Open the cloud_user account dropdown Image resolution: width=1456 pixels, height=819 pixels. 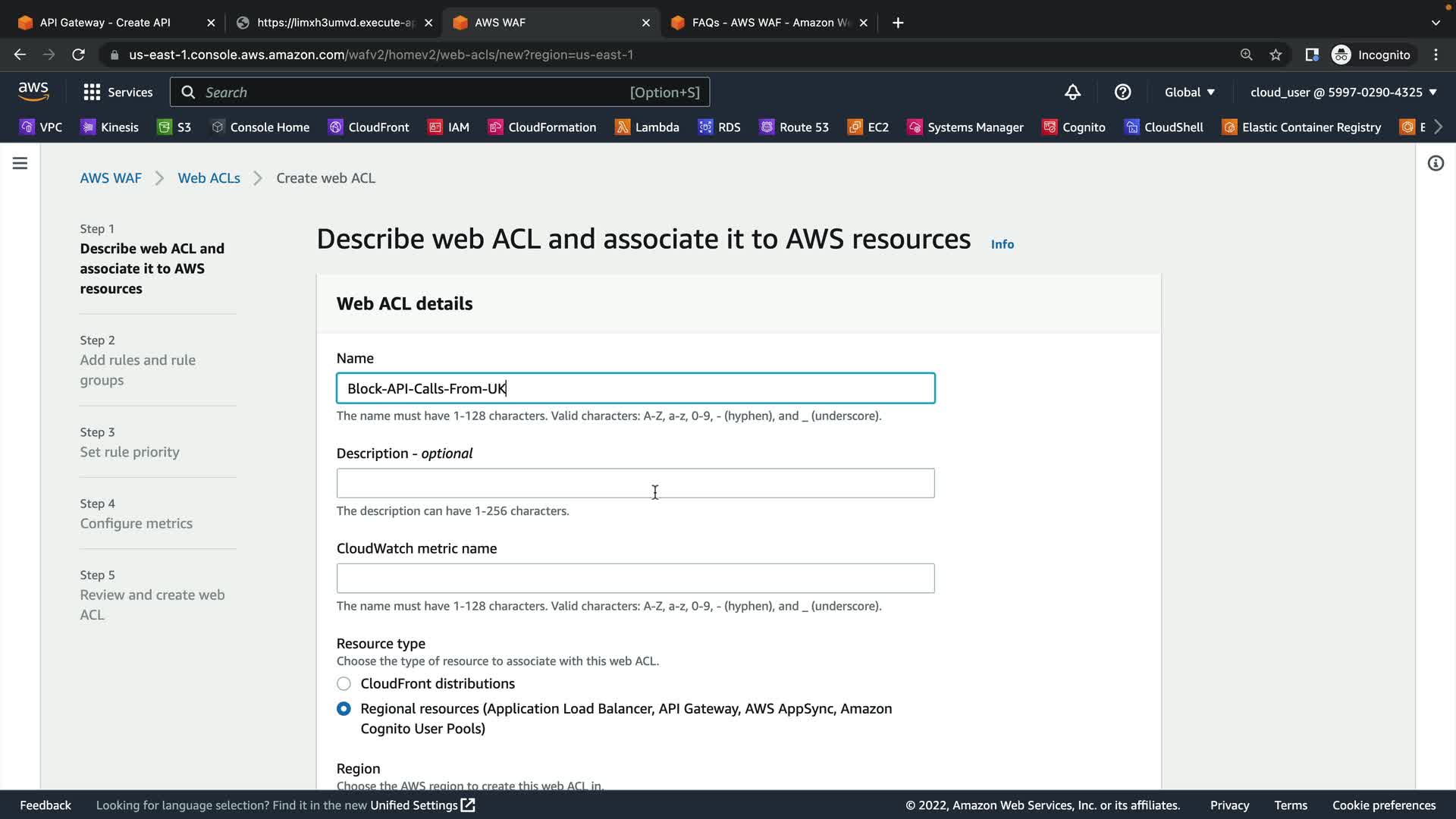pos(1343,93)
